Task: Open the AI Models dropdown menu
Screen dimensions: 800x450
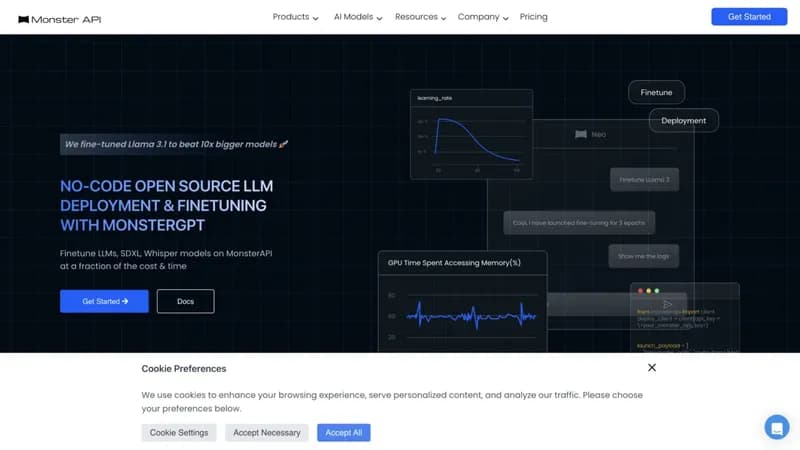Action: click(358, 17)
